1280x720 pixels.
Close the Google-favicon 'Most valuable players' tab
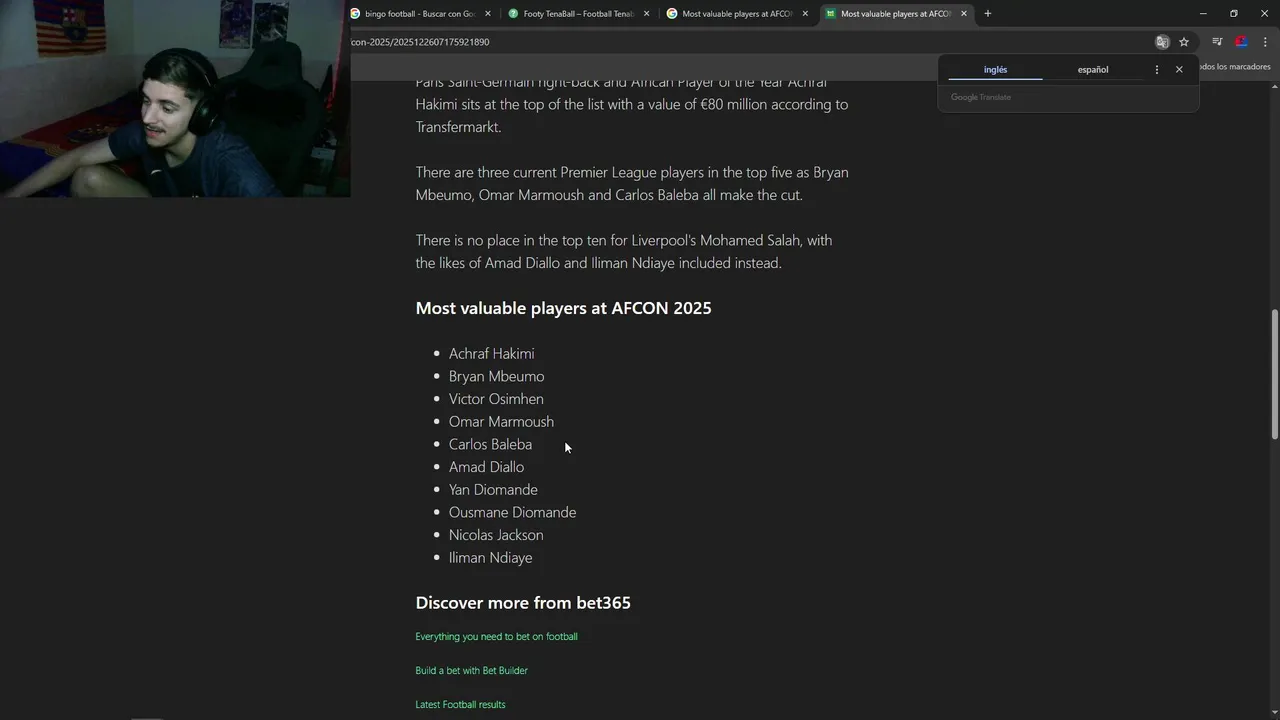[805, 14]
